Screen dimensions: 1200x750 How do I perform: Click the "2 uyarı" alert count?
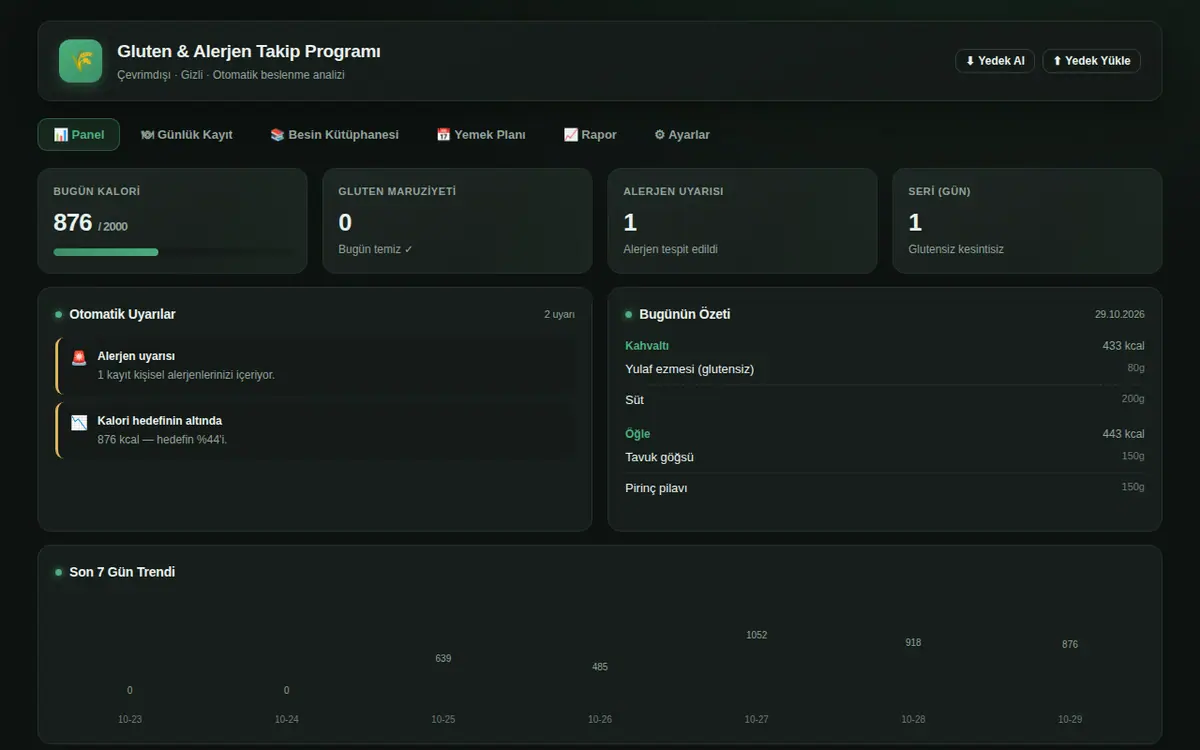[560, 314]
